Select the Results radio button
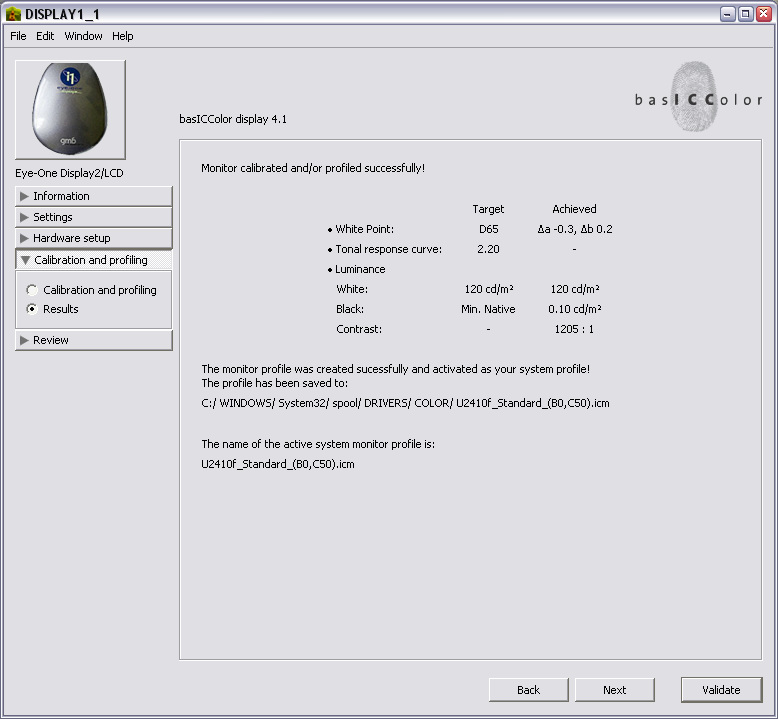The width and height of the screenshot is (778, 719). coord(32,309)
